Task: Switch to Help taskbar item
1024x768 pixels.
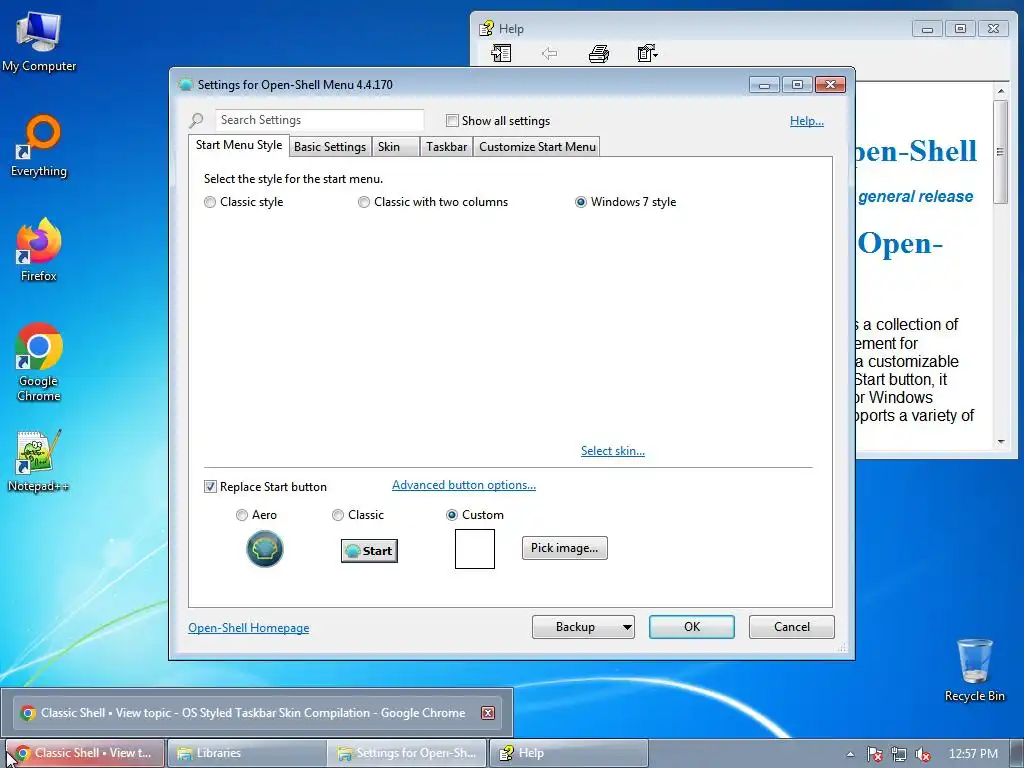Action: 568,753
